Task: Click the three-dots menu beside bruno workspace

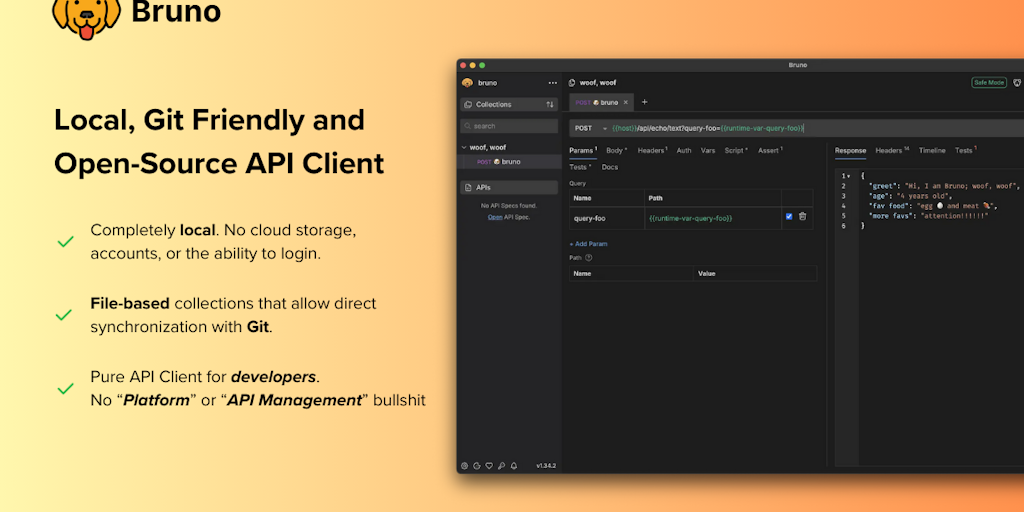Action: (x=552, y=83)
